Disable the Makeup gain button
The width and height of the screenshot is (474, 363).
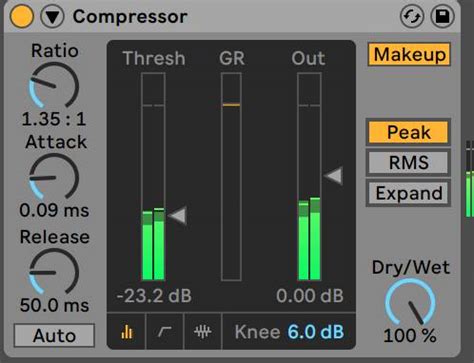[x=409, y=54]
